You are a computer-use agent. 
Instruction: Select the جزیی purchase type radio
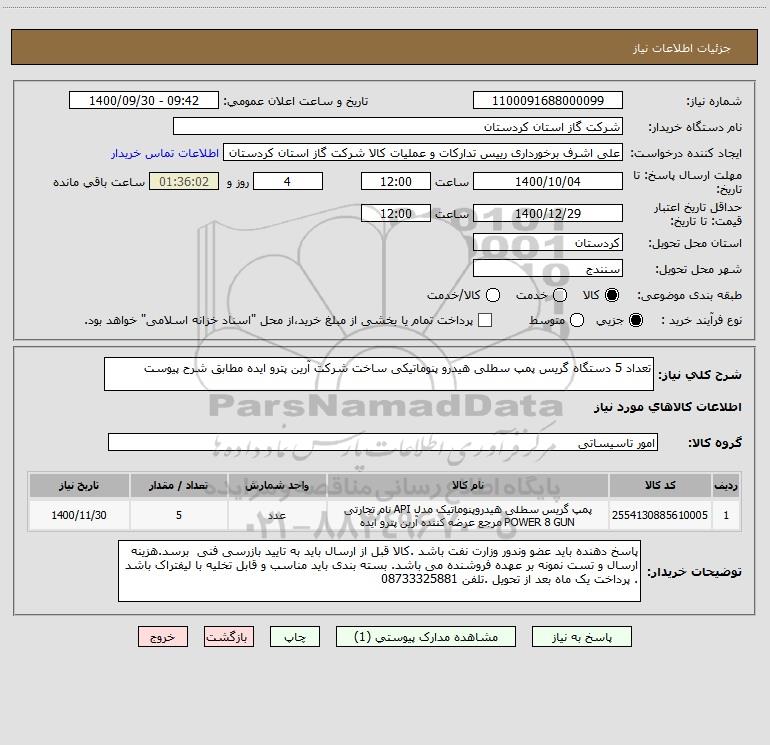click(635, 320)
